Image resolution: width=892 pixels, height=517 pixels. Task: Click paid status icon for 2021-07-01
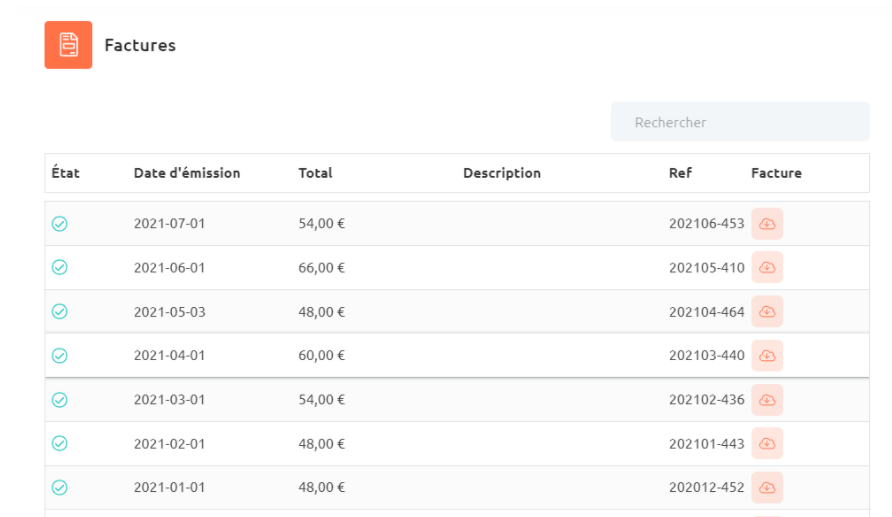point(60,224)
